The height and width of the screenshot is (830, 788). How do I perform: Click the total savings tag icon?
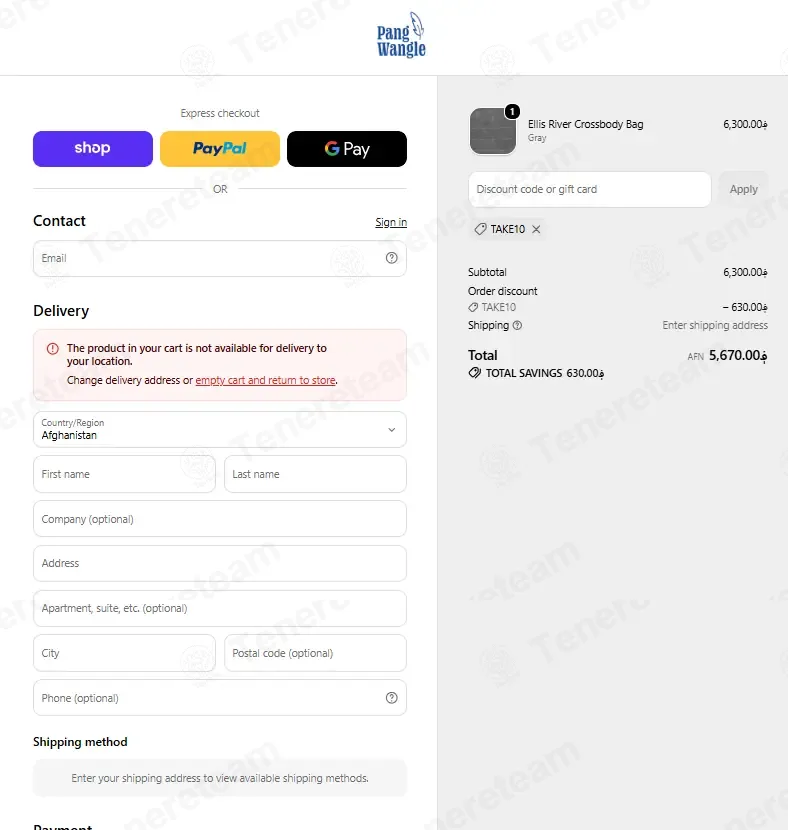point(475,373)
